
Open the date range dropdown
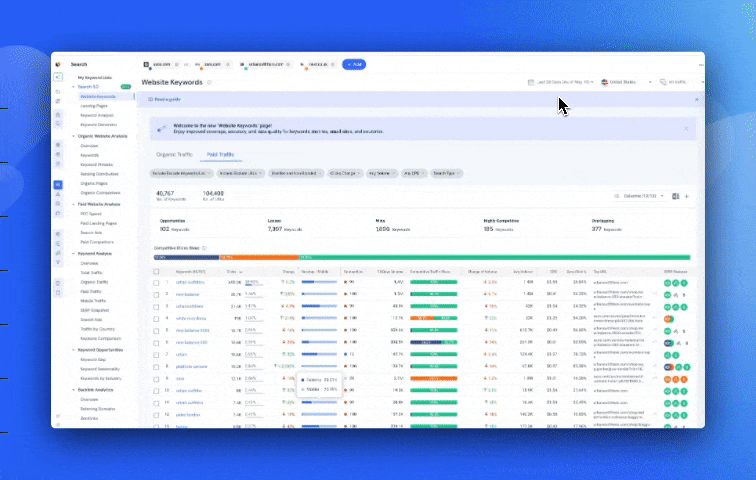560,82
